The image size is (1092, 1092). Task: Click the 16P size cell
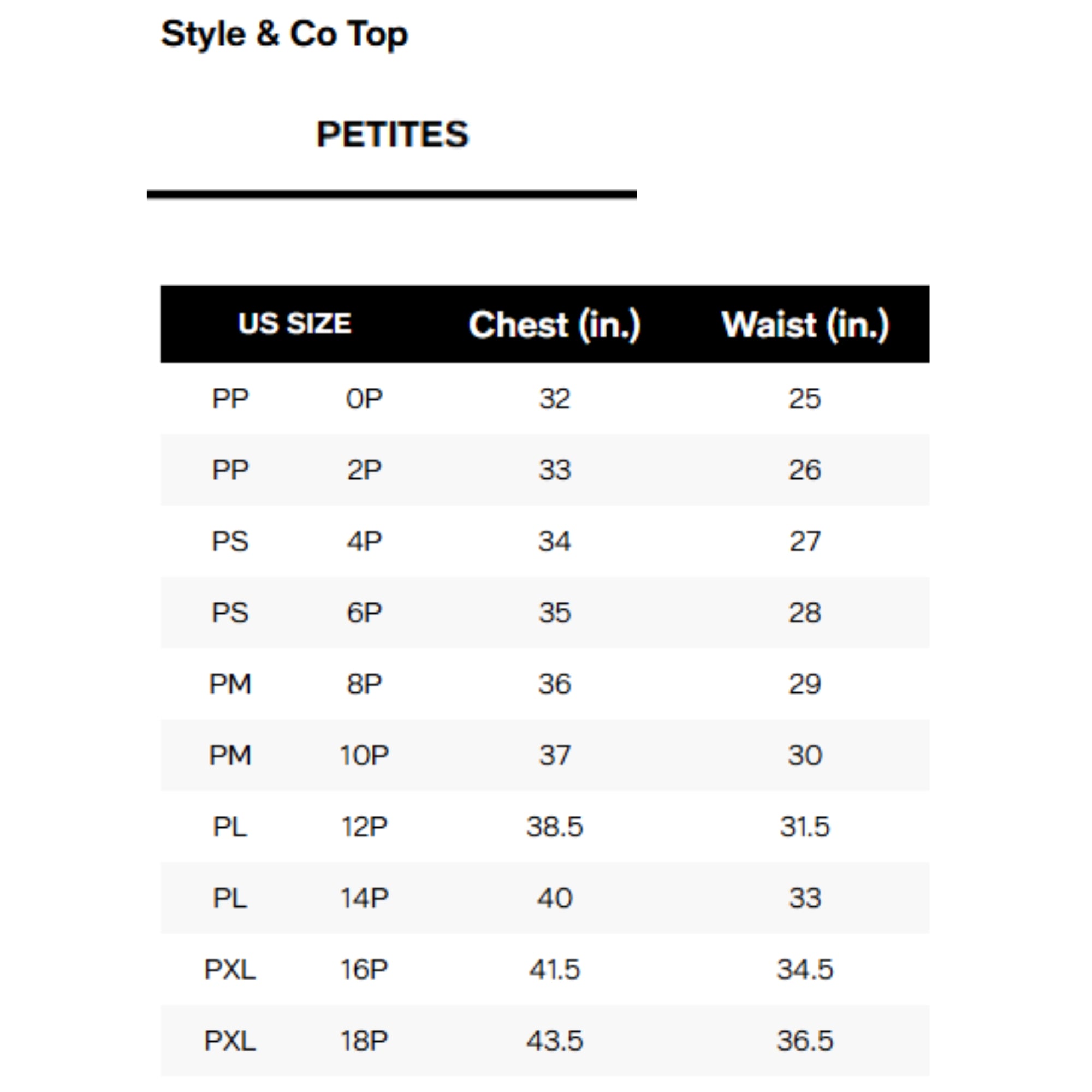tap(365, 969)
